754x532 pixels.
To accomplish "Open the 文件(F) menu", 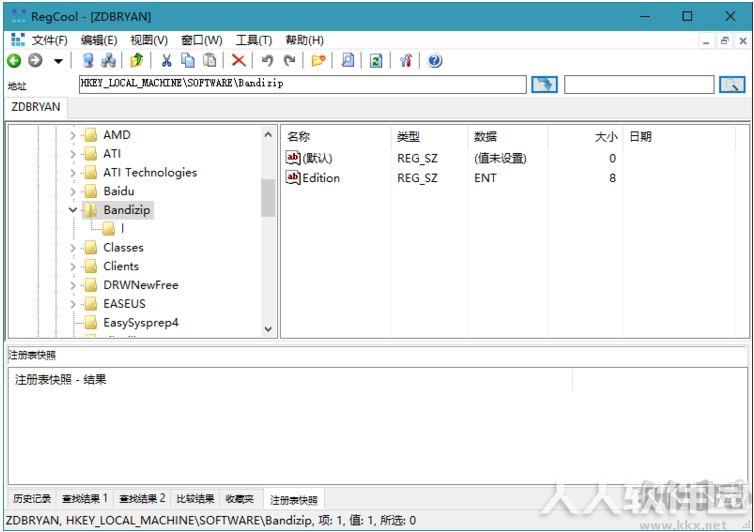I will click(x=50, y=40).
